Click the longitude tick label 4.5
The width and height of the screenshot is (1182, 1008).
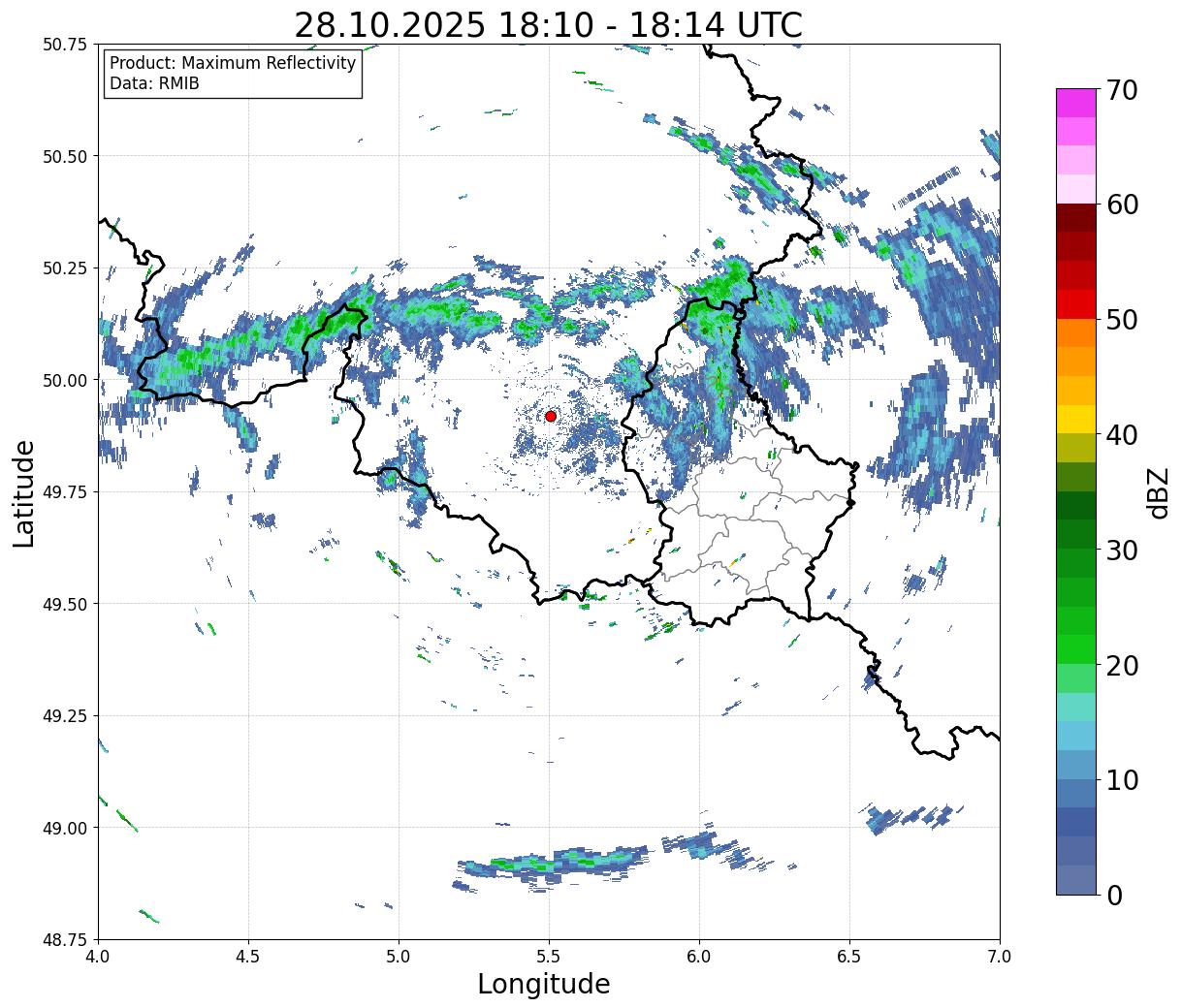[x=248, y=957]
